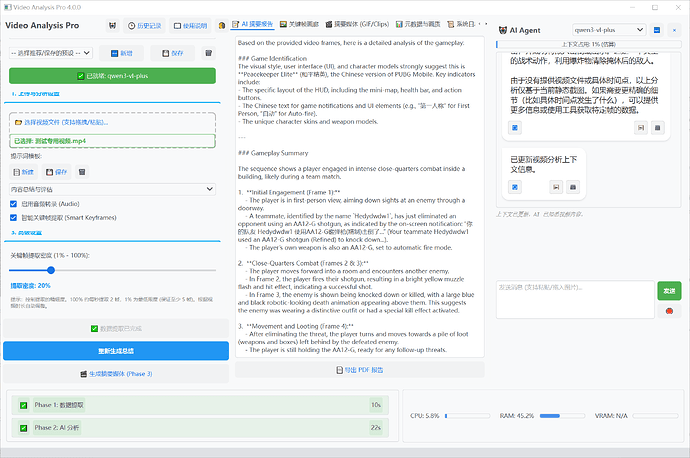Close the AI Agent panel with the x
This screenshot has height=458, width=690.
674,30
